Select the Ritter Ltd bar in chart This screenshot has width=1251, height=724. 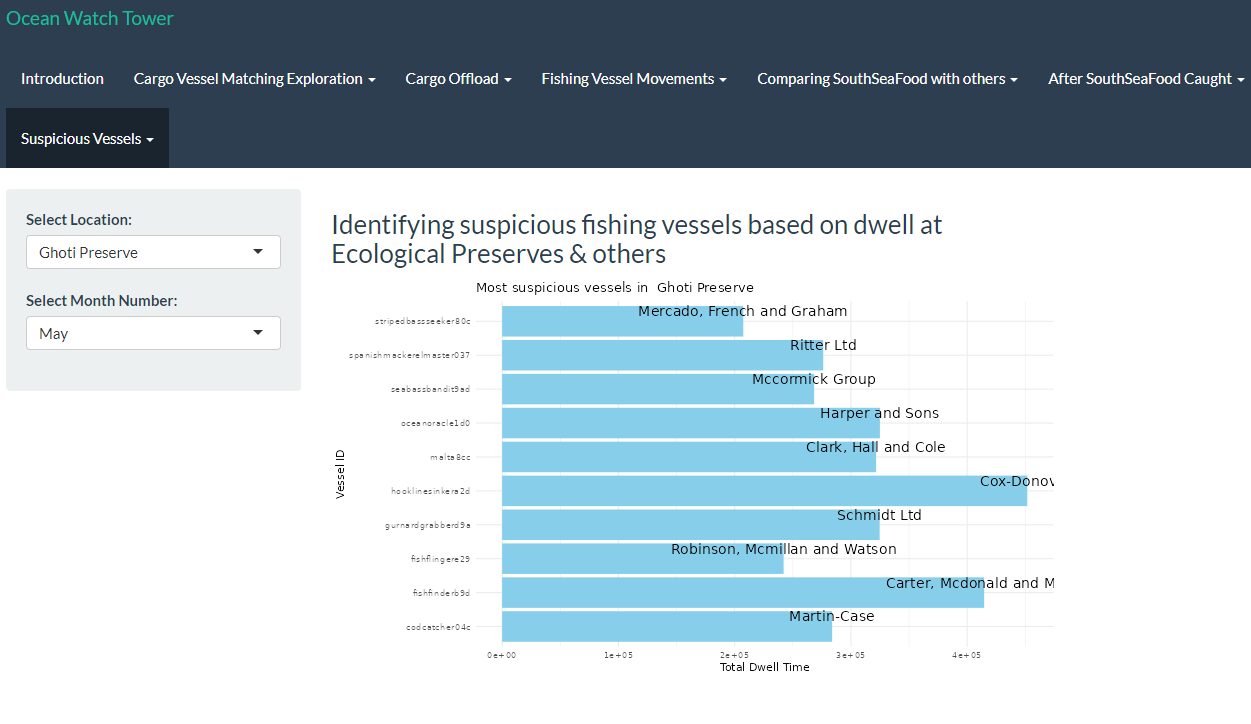[662, 355]
